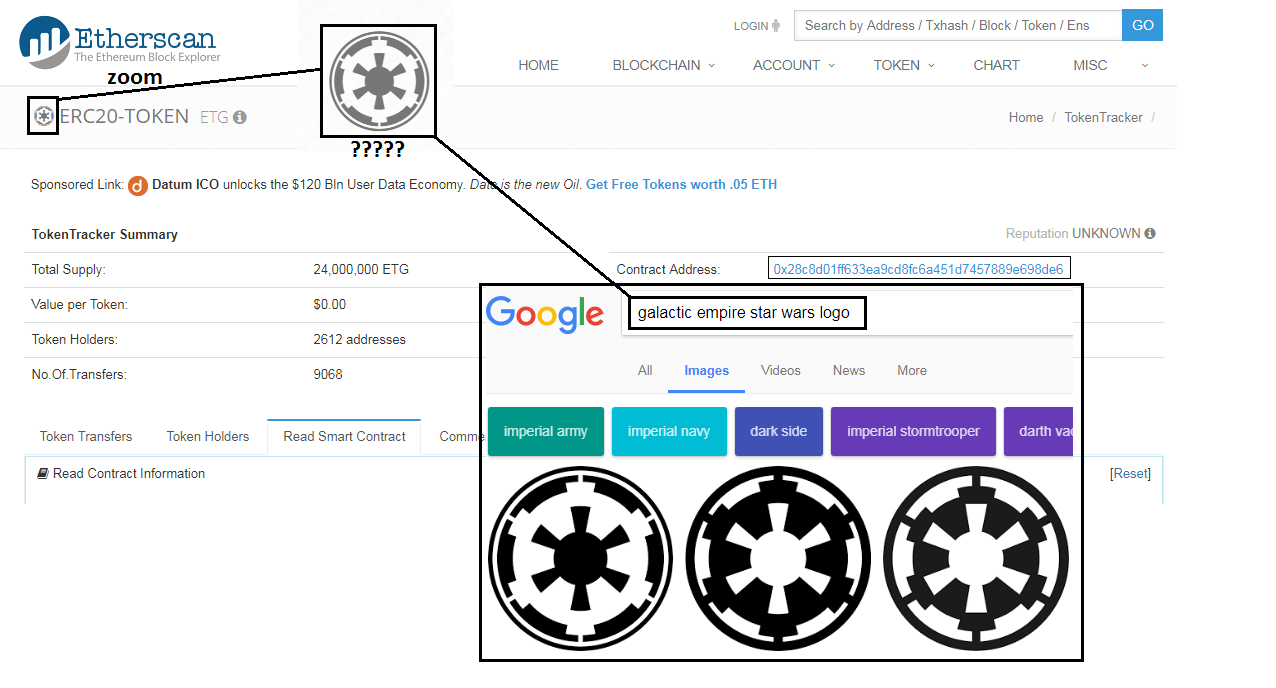1276x688 pixels.
Task: Click the GO search button
Action: click(x=1142, y=25)
